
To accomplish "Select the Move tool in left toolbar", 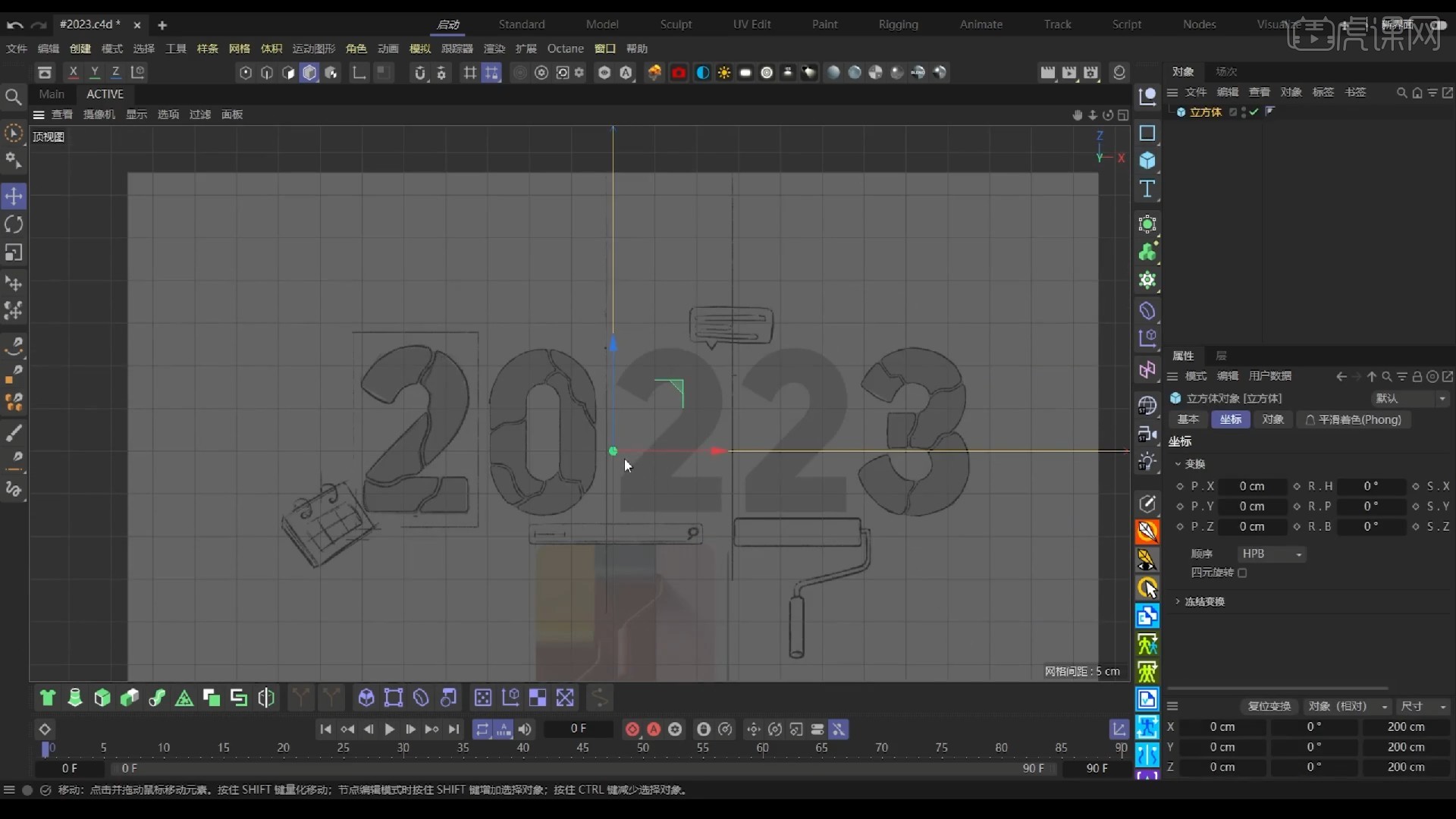I will (x=14, y=196).
